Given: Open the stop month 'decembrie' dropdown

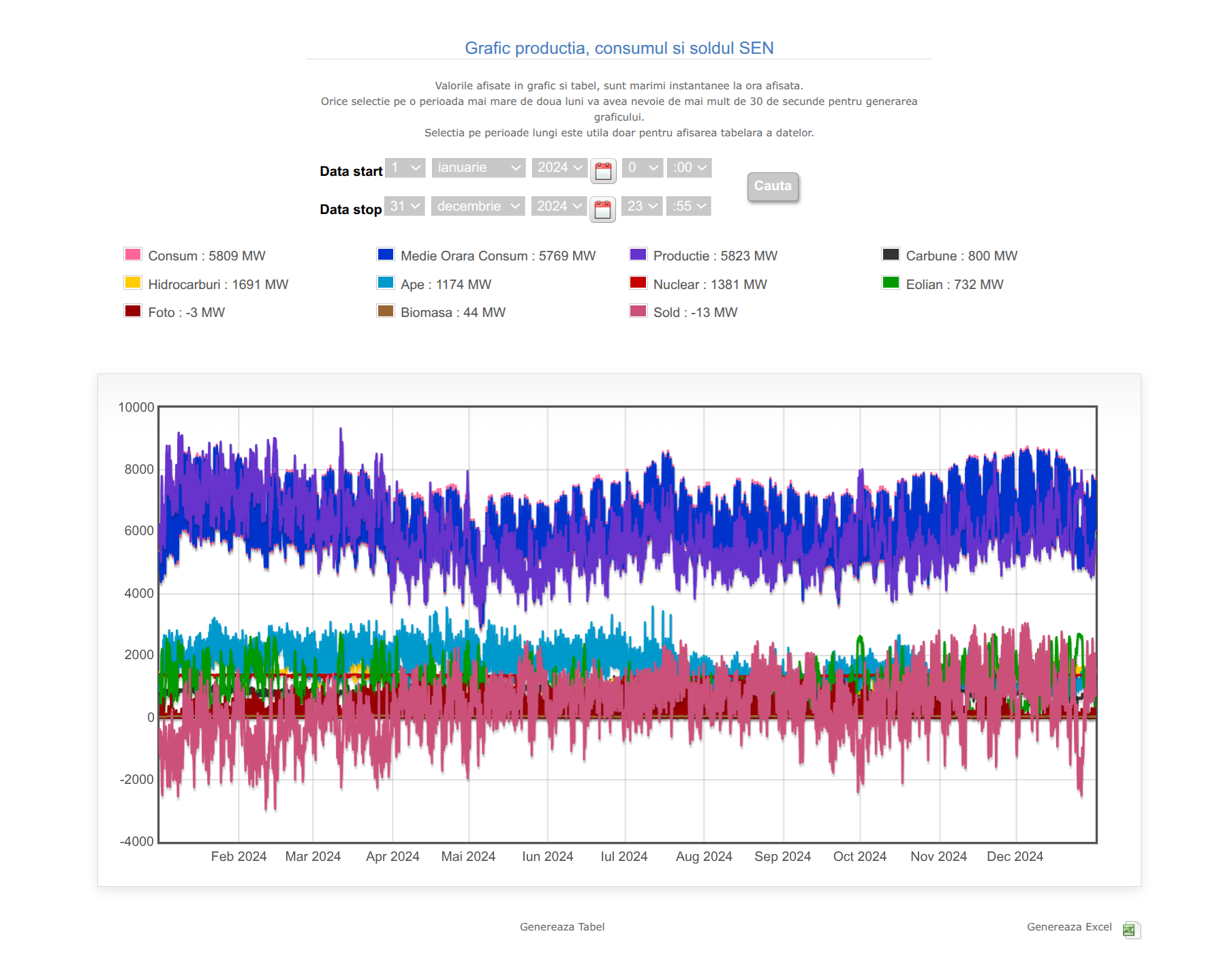Looking at the screenshot, I should tap(478, 207).
